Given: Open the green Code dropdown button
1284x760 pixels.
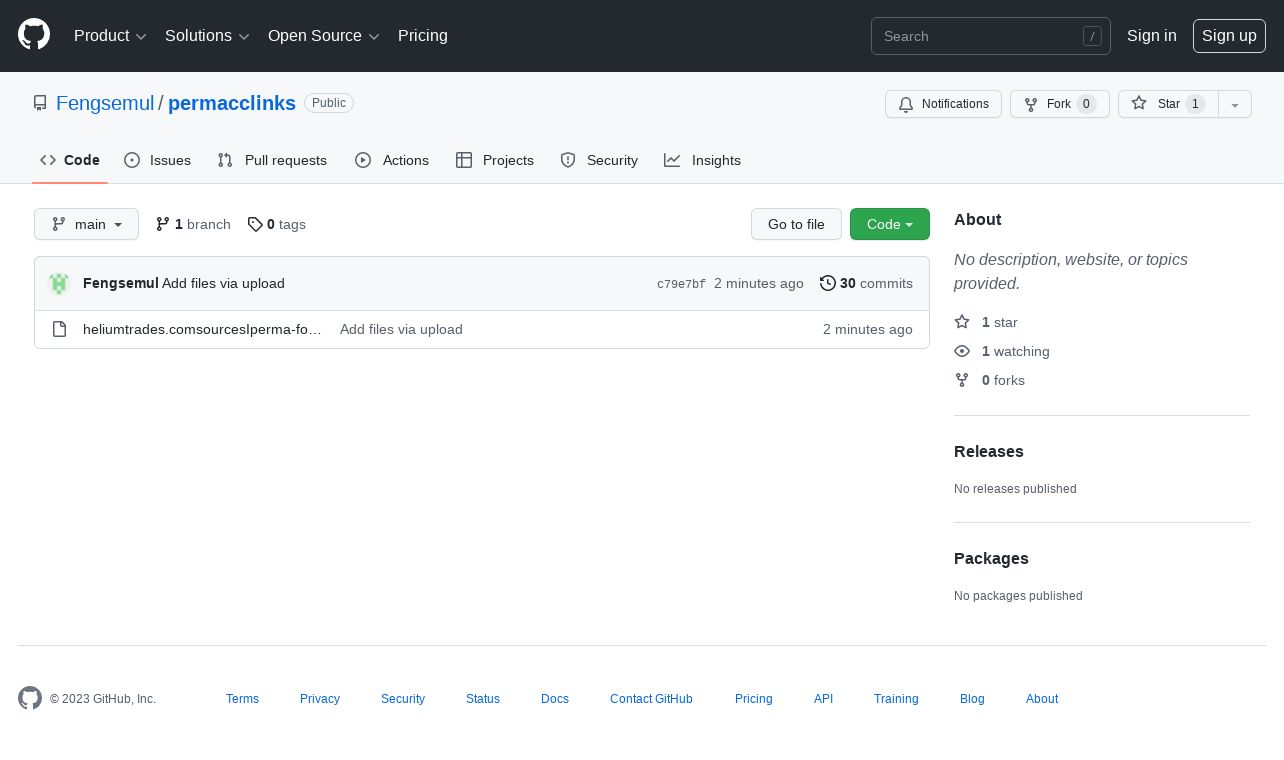Looking at the screenshot, I should coord(890,224).
